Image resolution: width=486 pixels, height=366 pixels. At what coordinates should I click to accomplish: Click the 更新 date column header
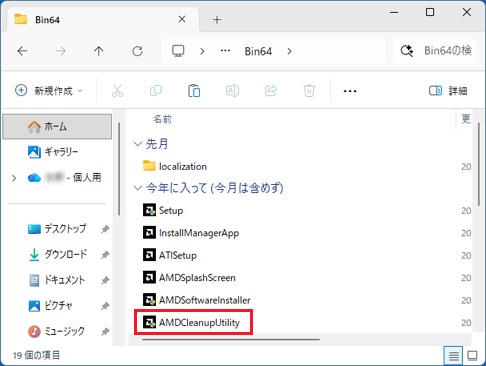coord(466,119)
